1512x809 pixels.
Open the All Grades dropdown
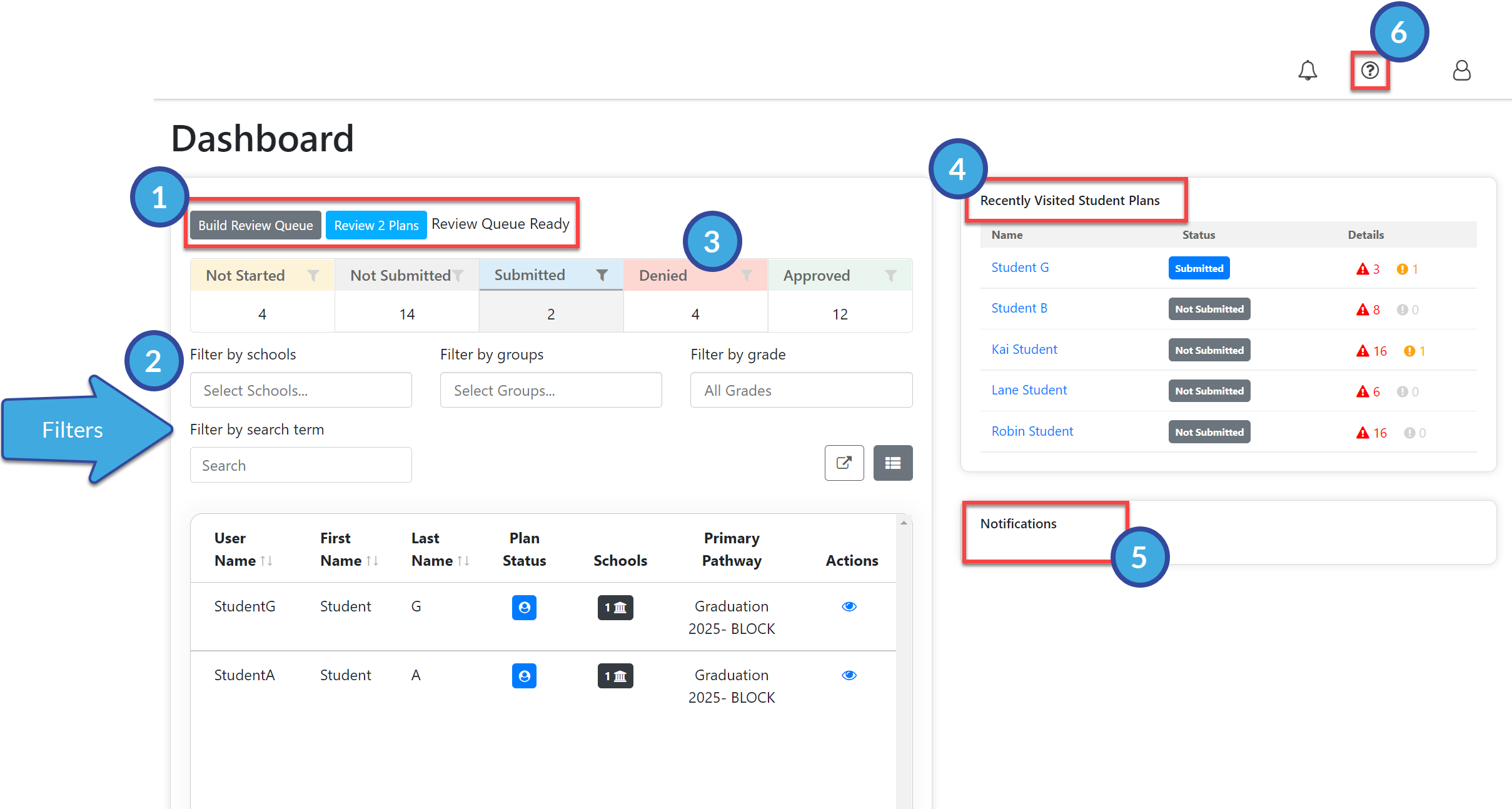(802, 390)
